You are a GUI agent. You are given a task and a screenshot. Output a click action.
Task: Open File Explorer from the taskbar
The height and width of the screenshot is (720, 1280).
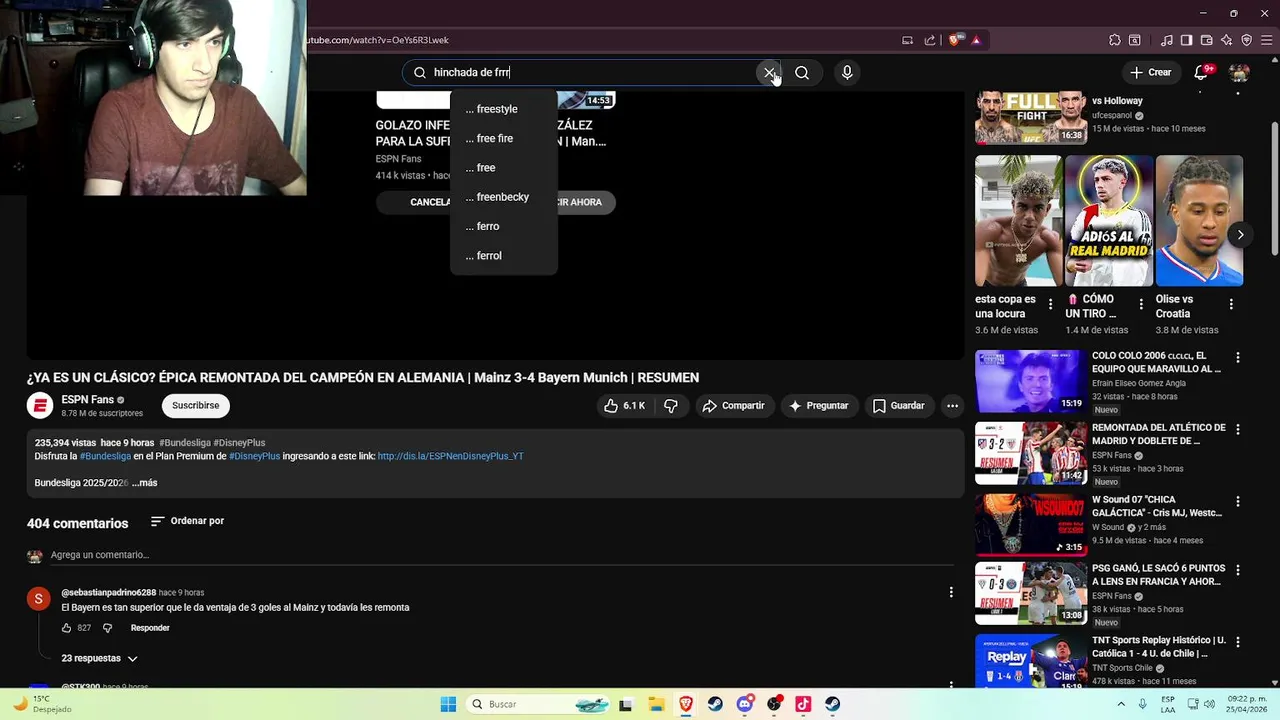pos(655,704)
